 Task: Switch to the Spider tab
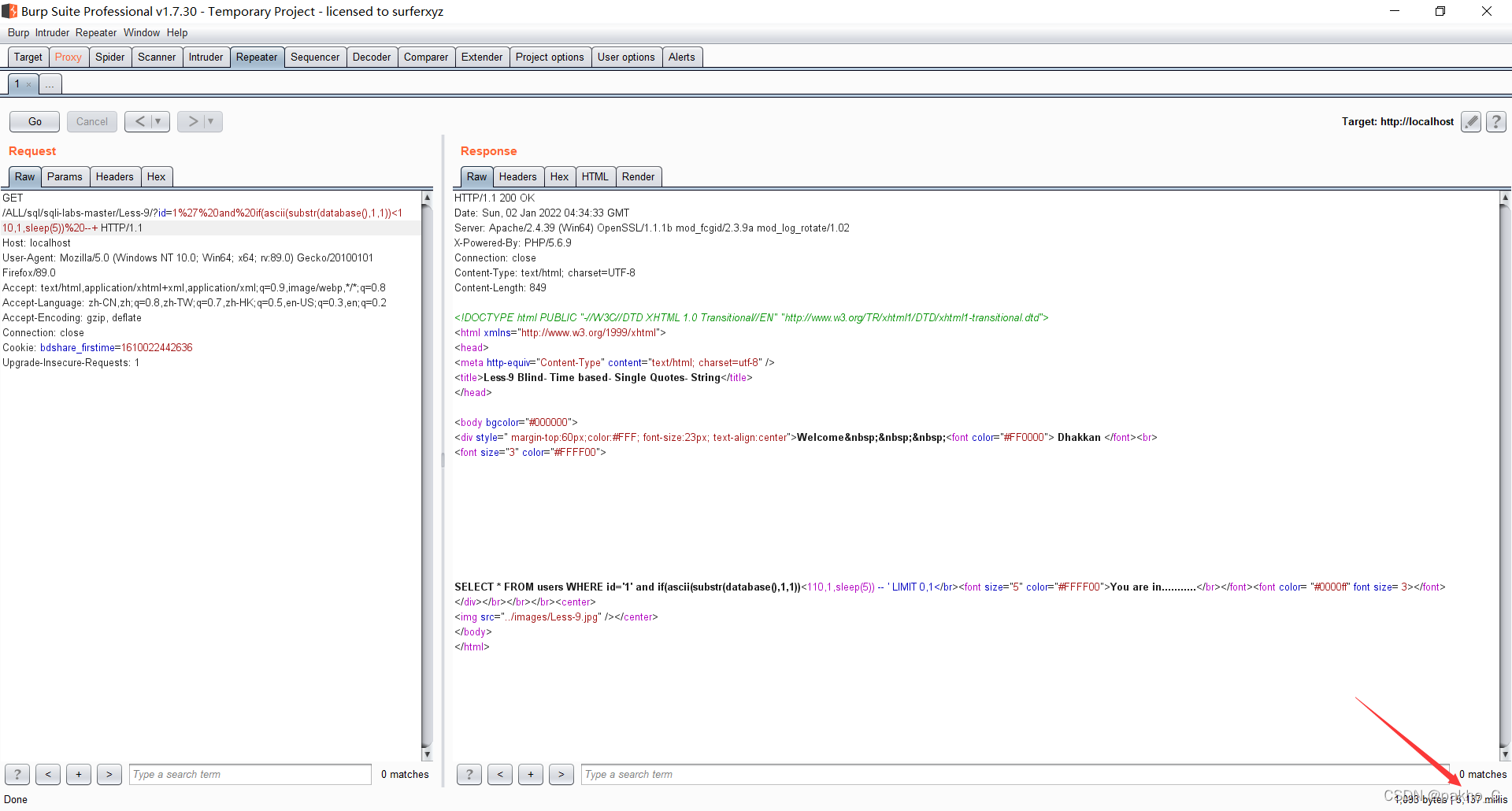click(110, 57)
